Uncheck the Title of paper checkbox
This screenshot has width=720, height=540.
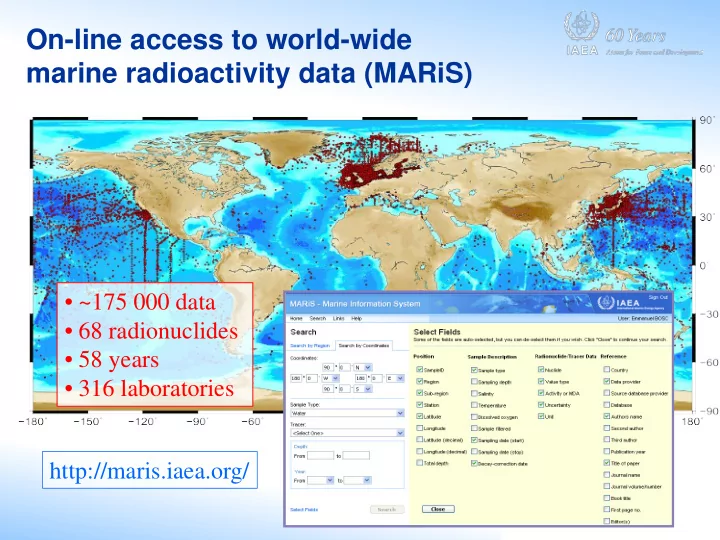tap(607, 463)
